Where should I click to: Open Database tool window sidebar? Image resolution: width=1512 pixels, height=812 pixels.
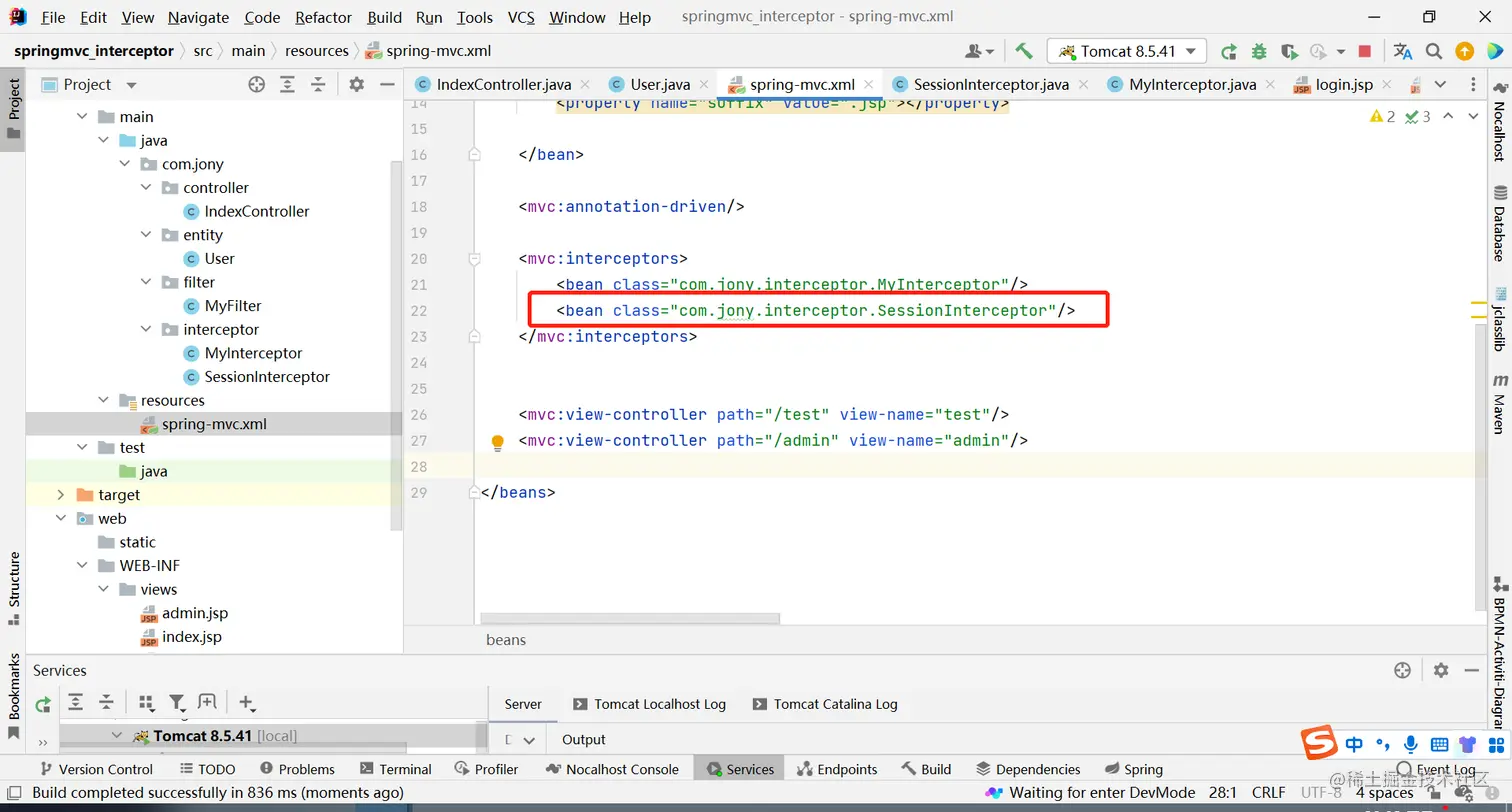pyautogui.click(x=1499, y=222)
